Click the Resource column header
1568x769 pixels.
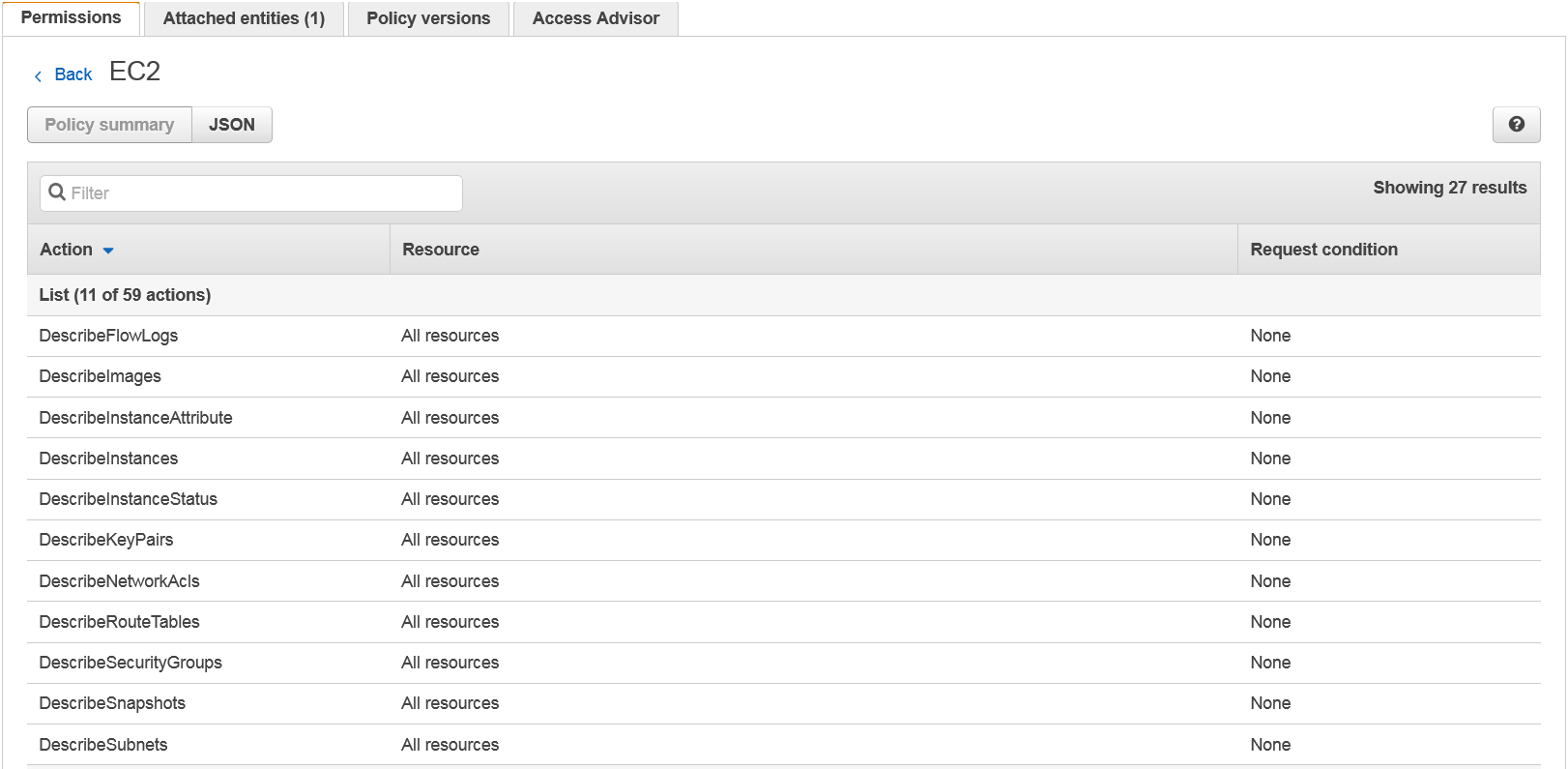441,250
